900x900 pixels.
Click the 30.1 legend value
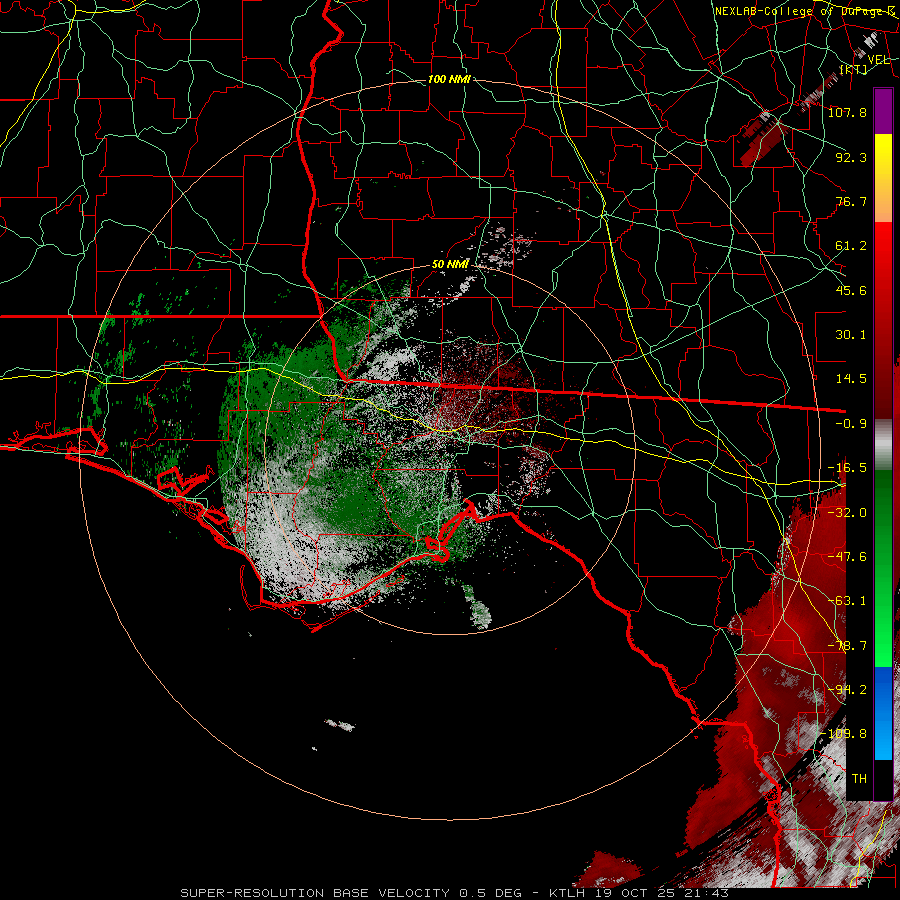[851, 335]
